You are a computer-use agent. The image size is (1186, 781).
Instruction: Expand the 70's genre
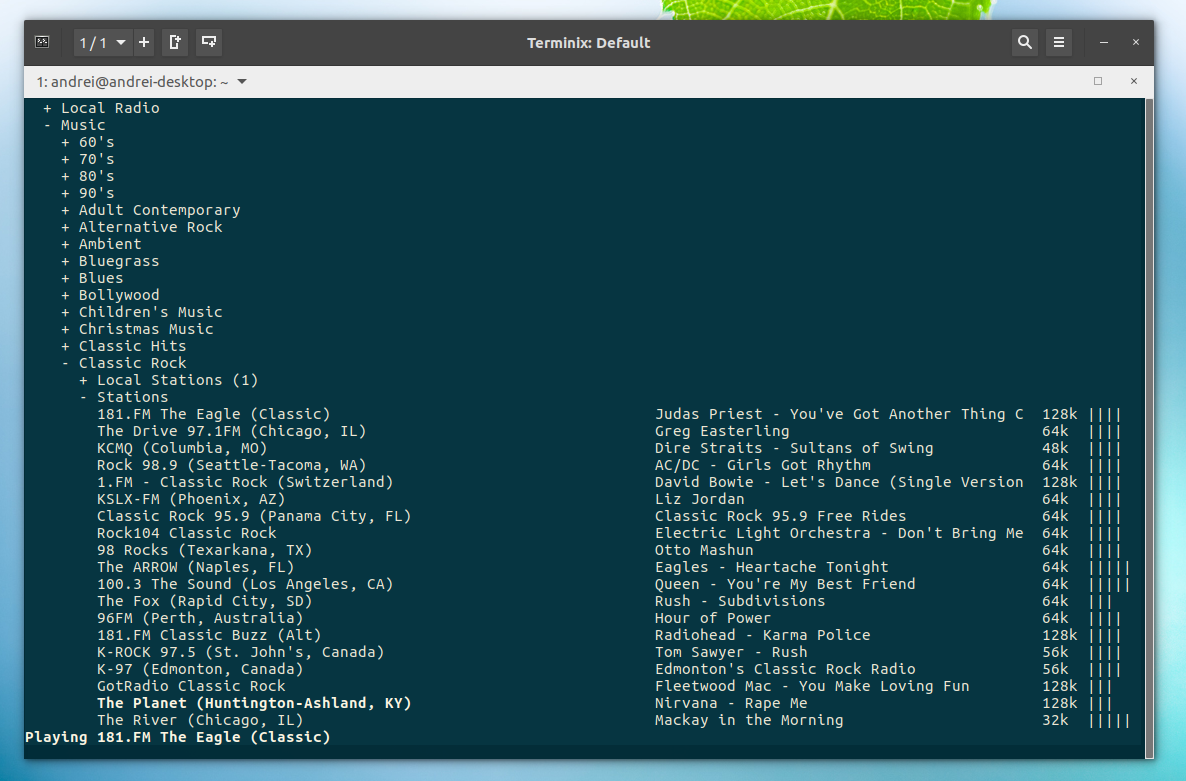tap(88, 159)
